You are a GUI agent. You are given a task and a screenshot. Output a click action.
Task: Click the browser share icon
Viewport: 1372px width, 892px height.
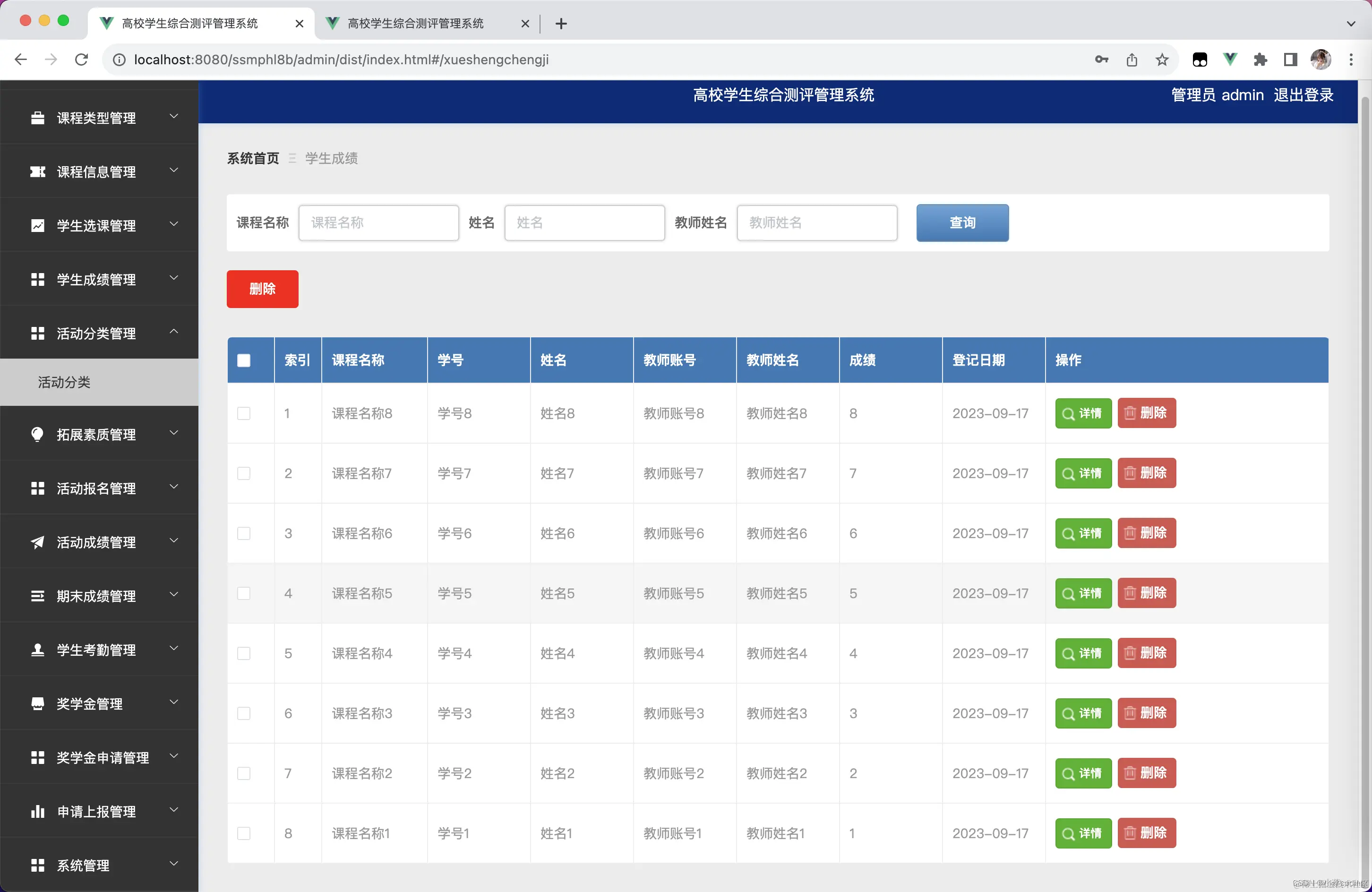point(1132,60)
